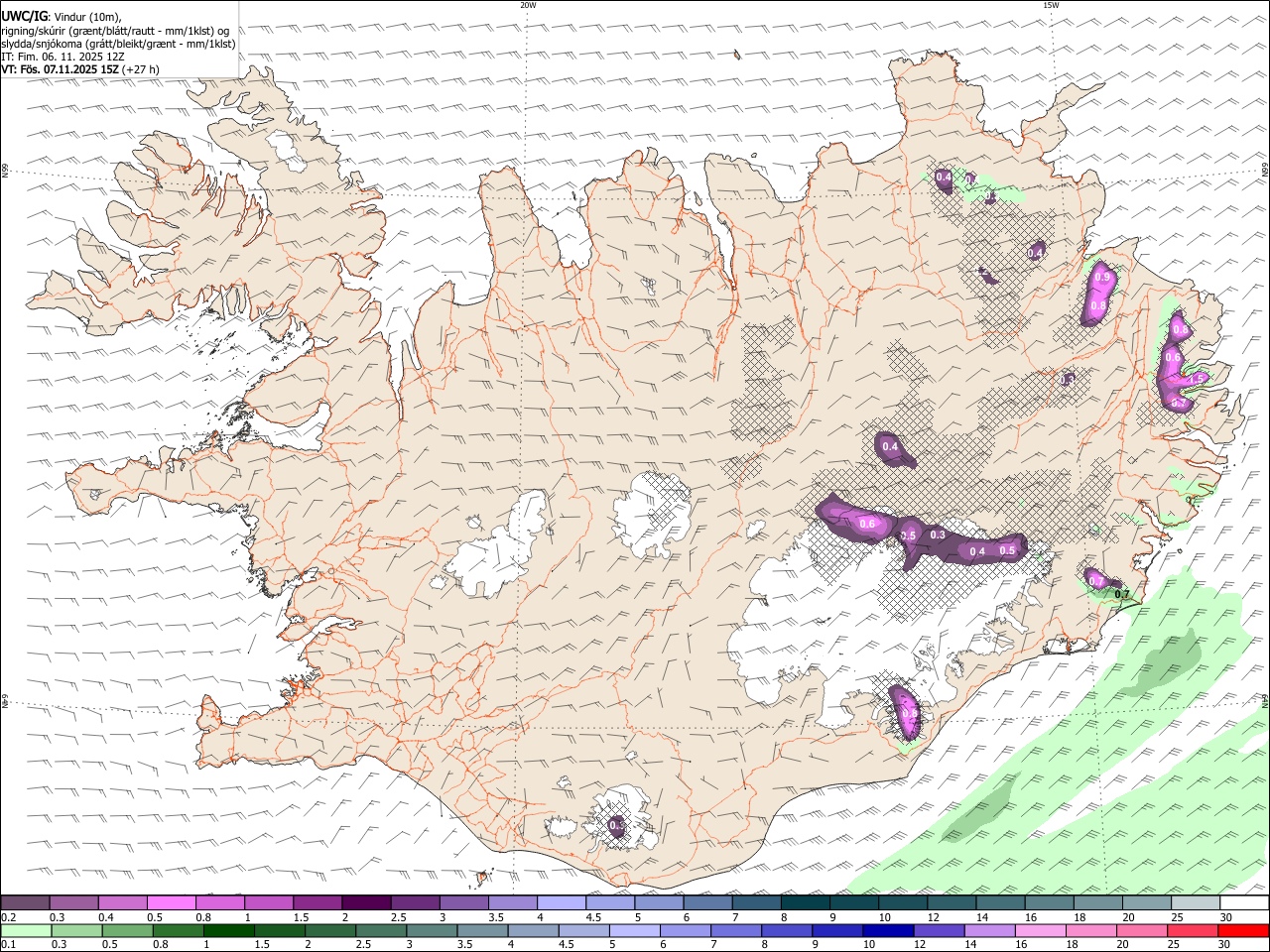Click the darkest purple swatch labeled 2 in upper legend
1270x952 pixels.
pos(366,902)
